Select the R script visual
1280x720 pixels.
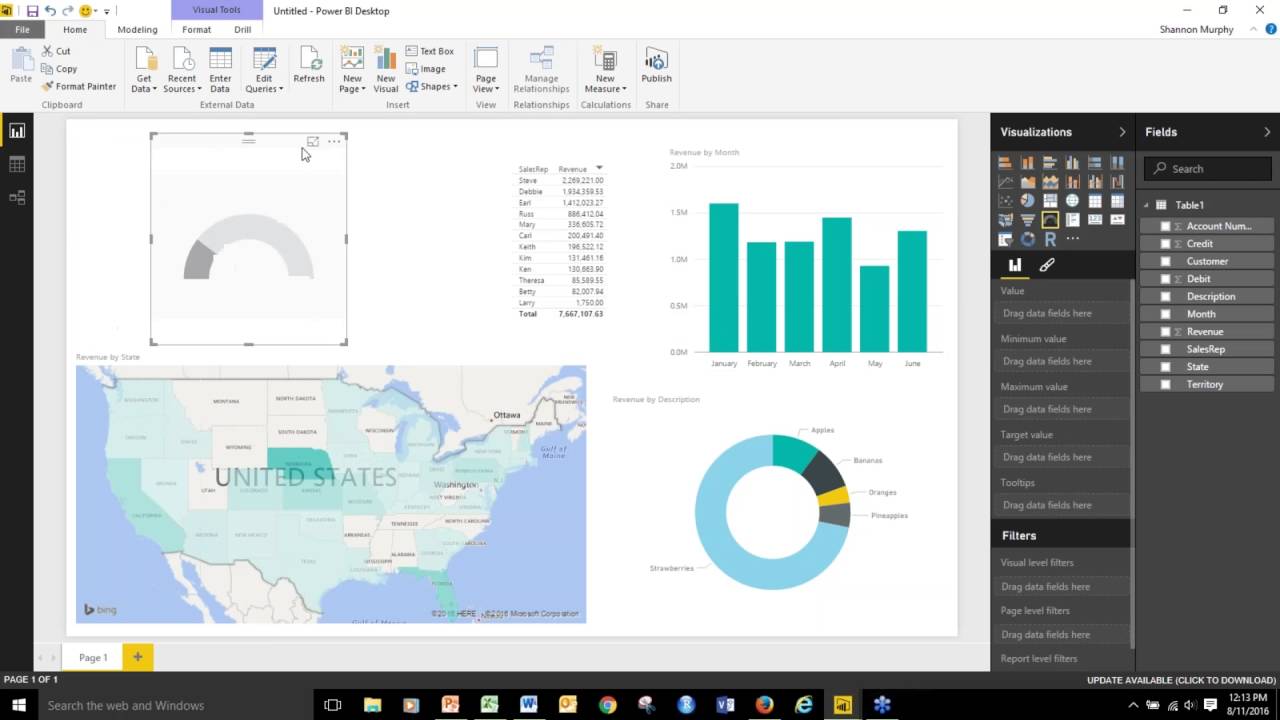pos(1050,239)
